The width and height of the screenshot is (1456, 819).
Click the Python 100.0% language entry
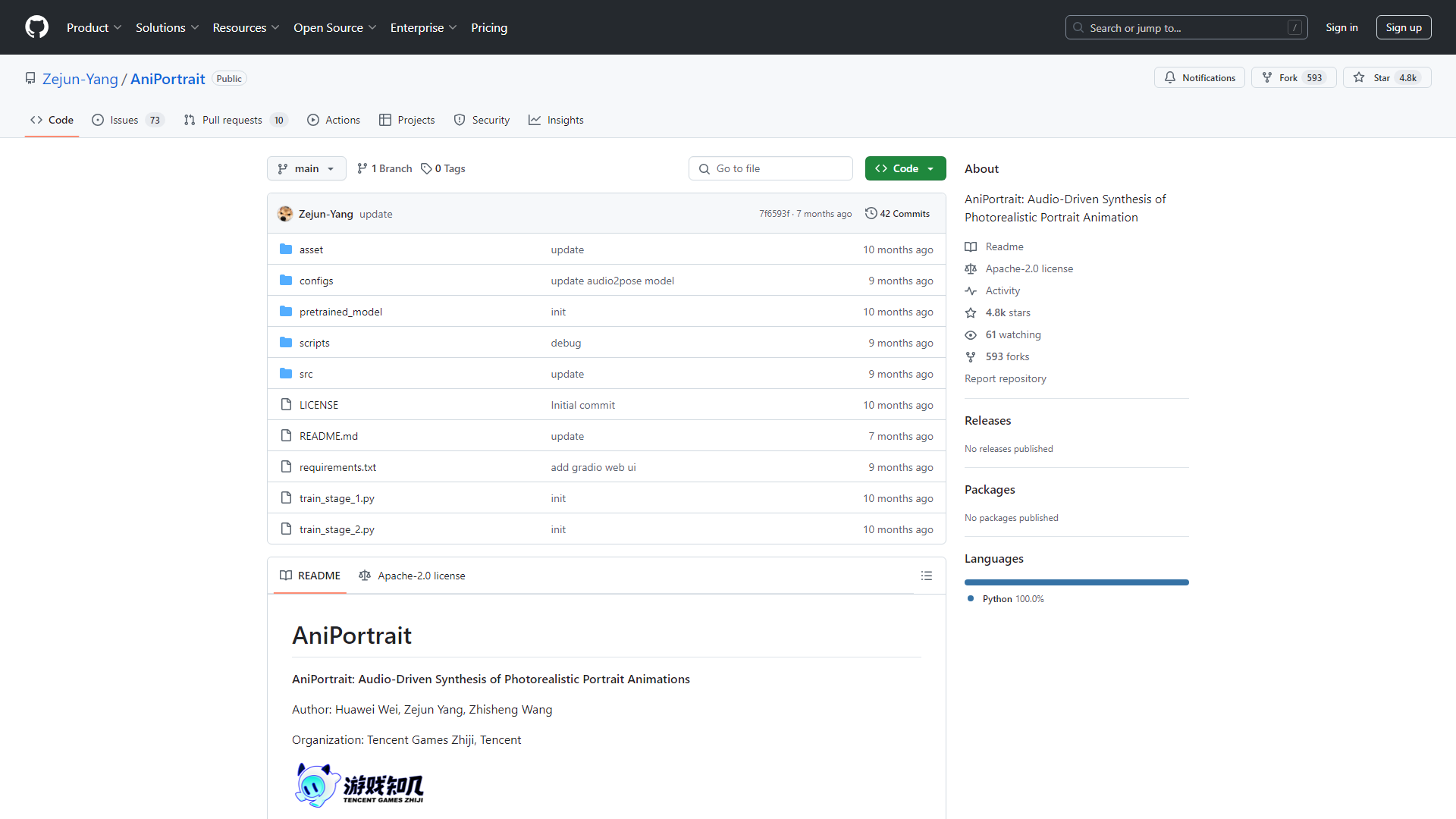(x=1006, y=599)
